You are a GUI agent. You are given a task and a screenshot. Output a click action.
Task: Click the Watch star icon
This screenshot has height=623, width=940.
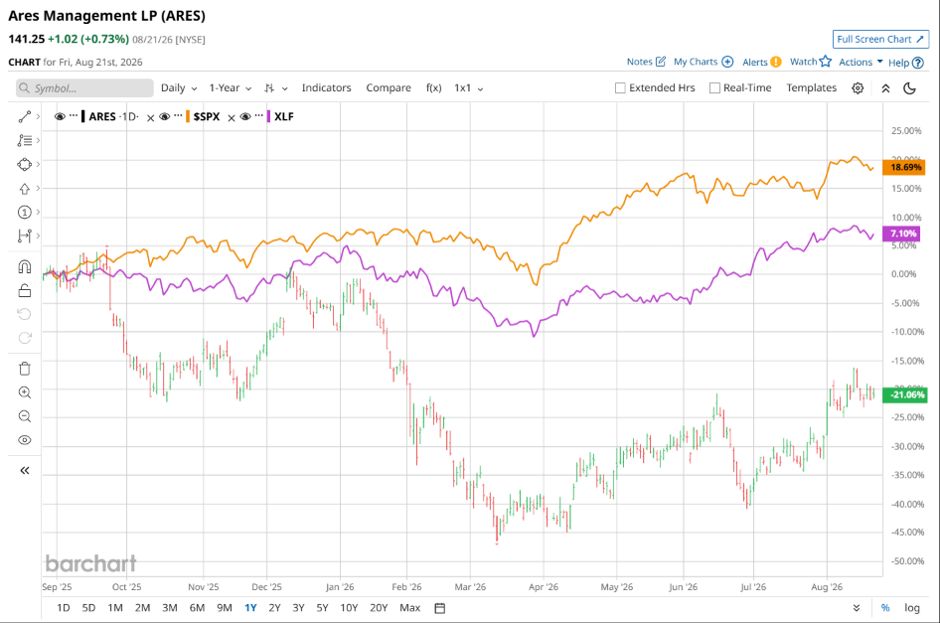[825, 61]
